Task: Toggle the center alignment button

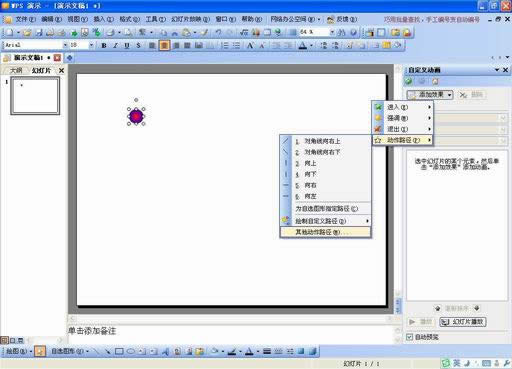Action: tap(164, 45)
